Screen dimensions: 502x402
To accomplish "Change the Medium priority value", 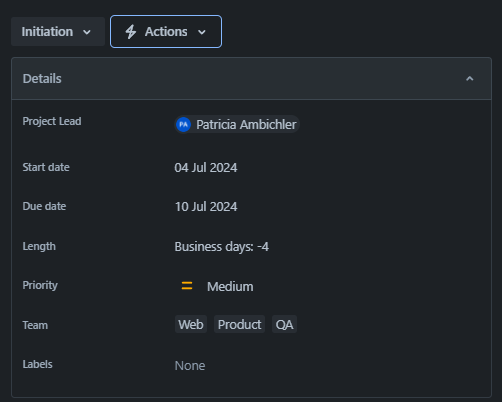I will pos(230,287).
